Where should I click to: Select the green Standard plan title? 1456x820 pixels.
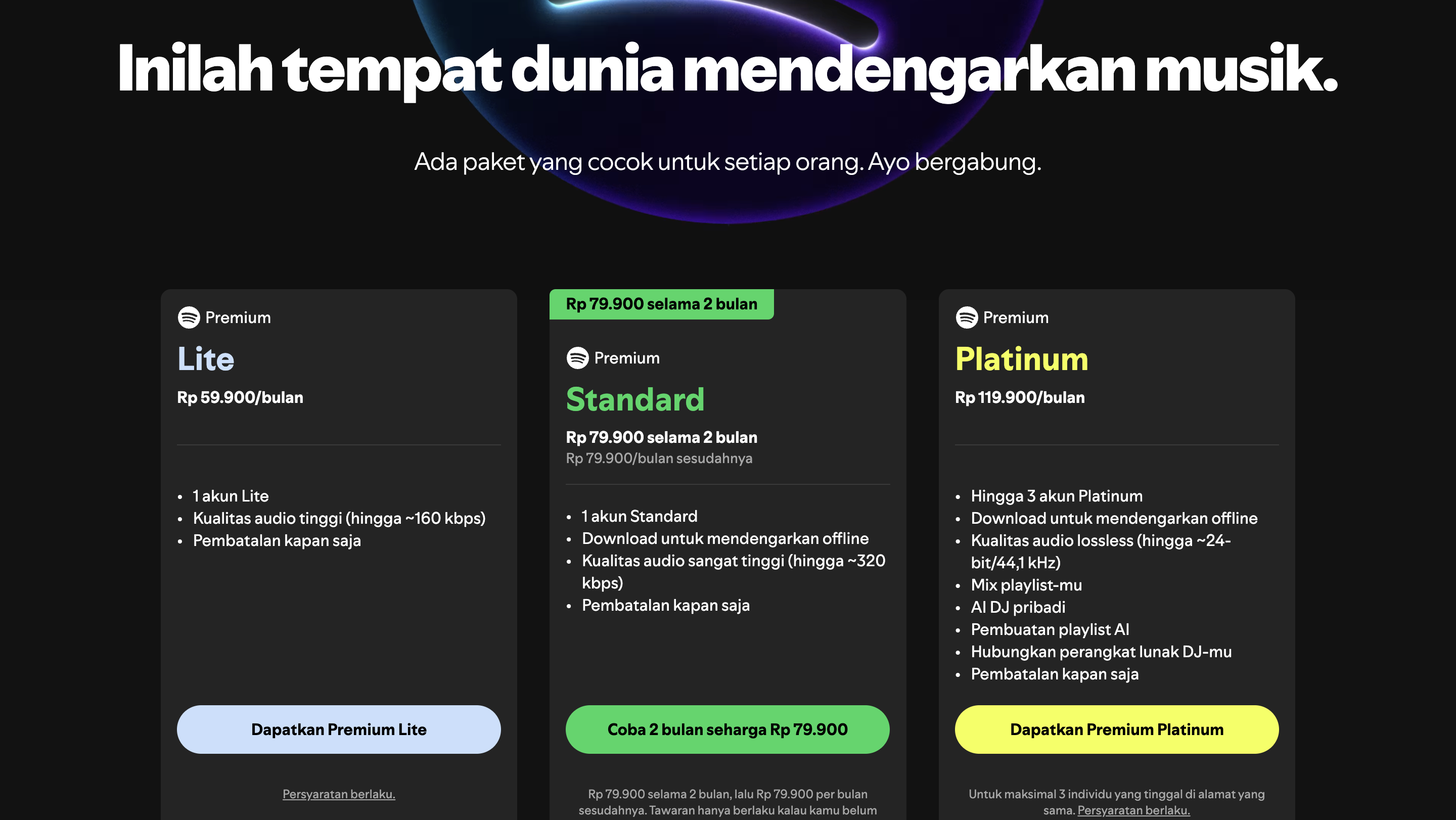(x=635, y=399)
